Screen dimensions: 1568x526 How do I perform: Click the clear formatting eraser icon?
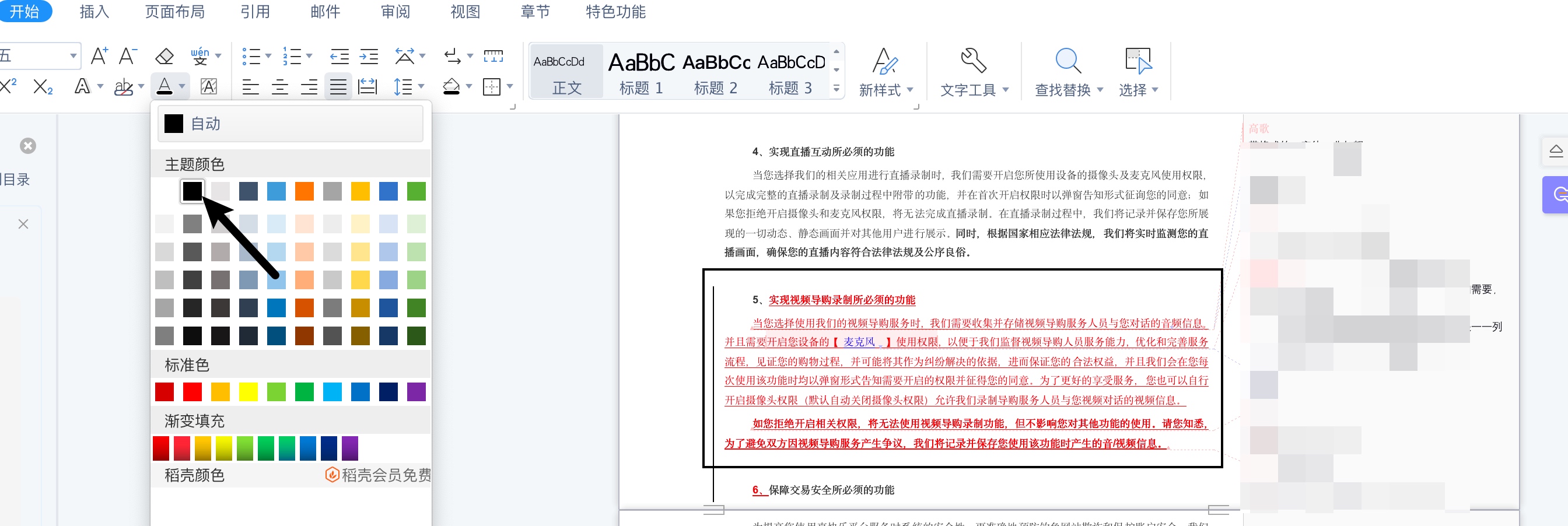tap(164, 57)
